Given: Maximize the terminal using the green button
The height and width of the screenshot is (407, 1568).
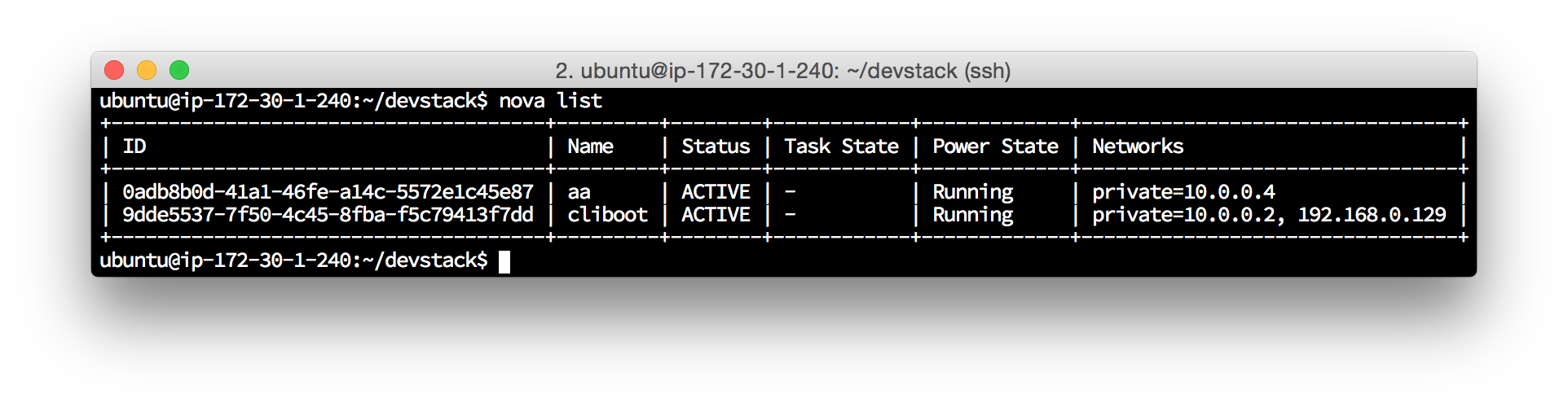Looking at the screenshot, I should click(x=179, y=70).
